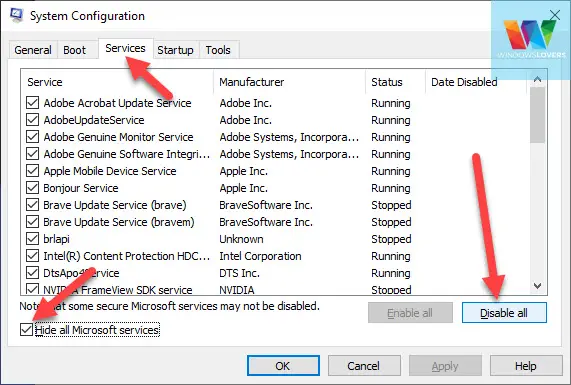
Task: Click the Disable all button
Action: click(504, 313)
